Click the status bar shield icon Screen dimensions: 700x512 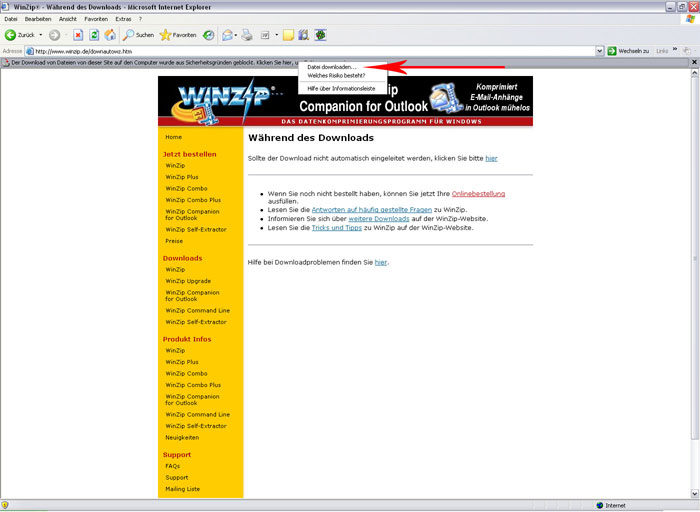point(5,505)
